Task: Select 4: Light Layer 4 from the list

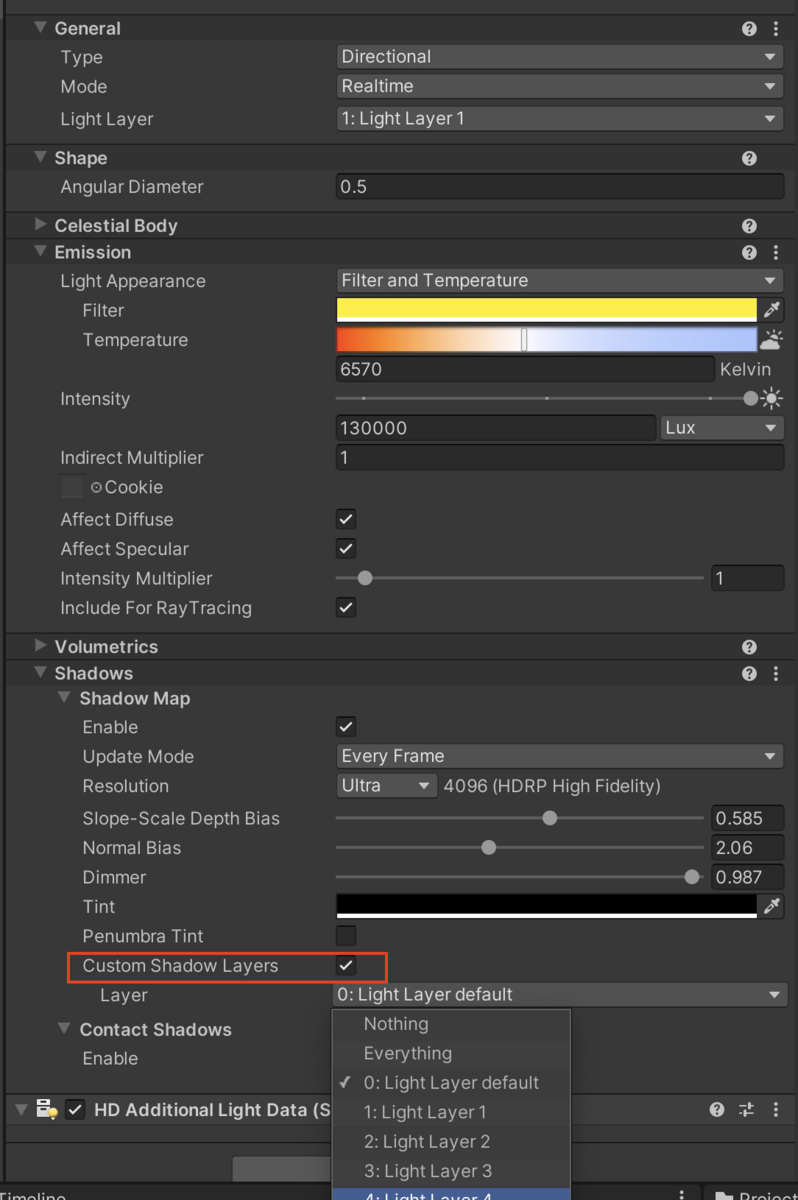Action: 451,1192
